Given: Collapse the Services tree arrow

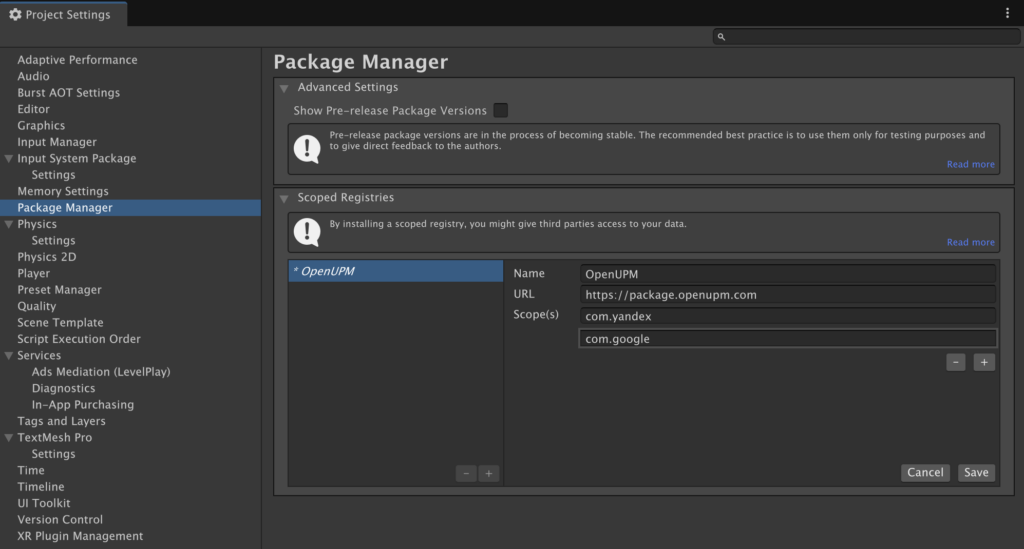Looking at the screenshot, I should [8, 356].
